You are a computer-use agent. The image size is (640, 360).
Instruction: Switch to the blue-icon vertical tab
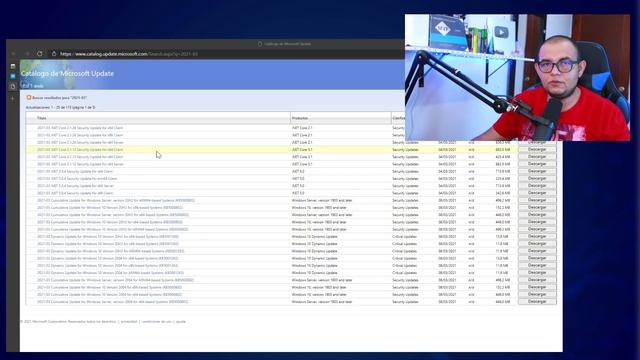click(x=13, y=76)
